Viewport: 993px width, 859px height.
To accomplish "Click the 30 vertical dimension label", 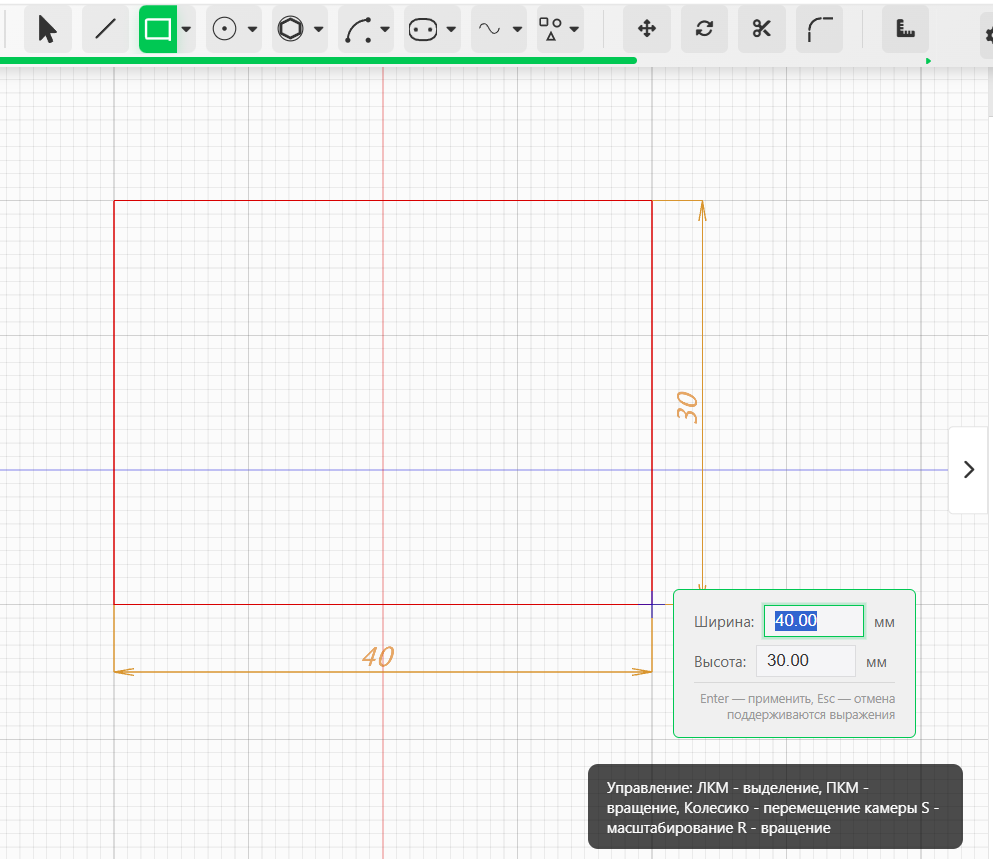I will click(x=687, y=407).
